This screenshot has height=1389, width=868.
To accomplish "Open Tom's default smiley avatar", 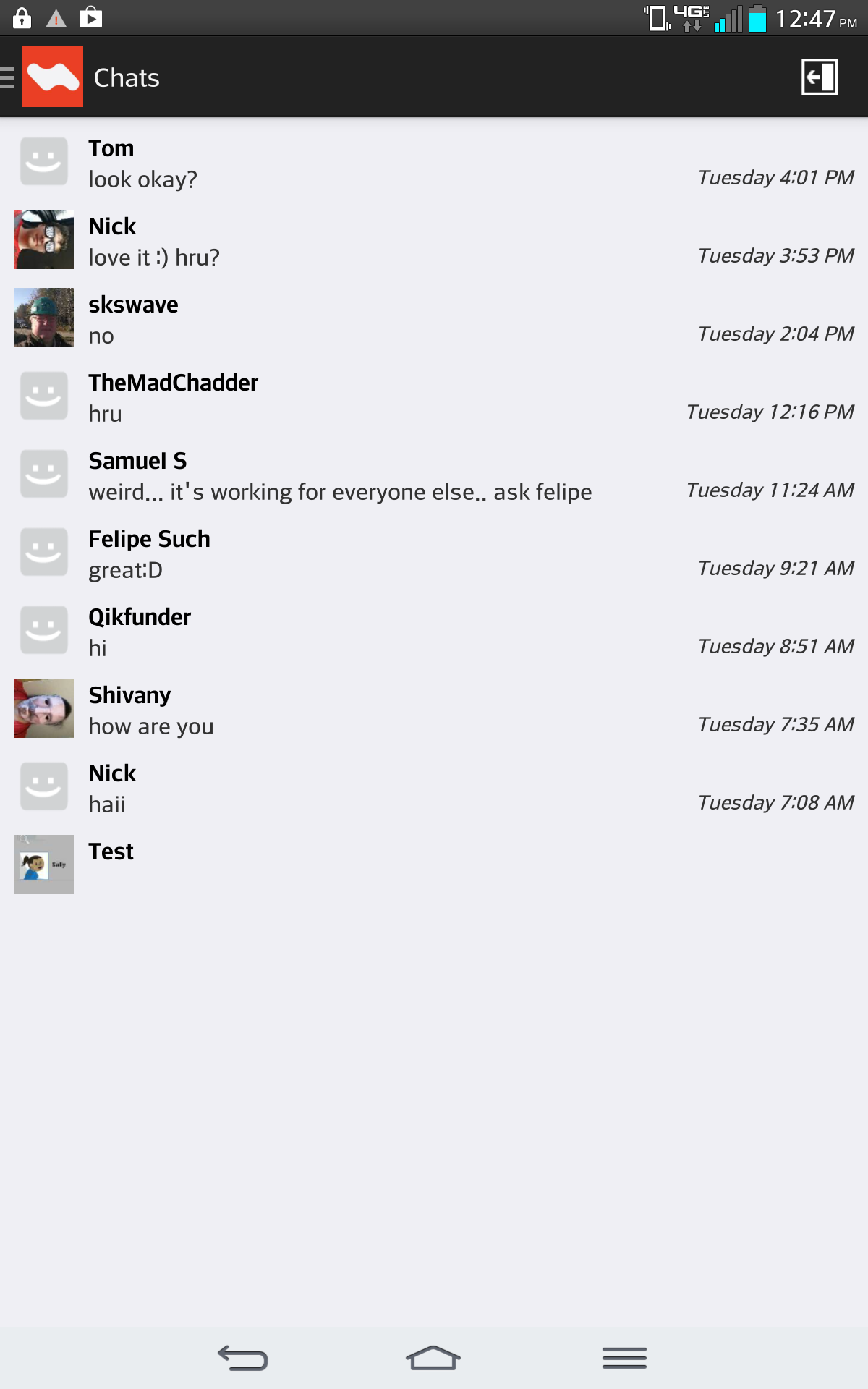I will click(44, 161).
